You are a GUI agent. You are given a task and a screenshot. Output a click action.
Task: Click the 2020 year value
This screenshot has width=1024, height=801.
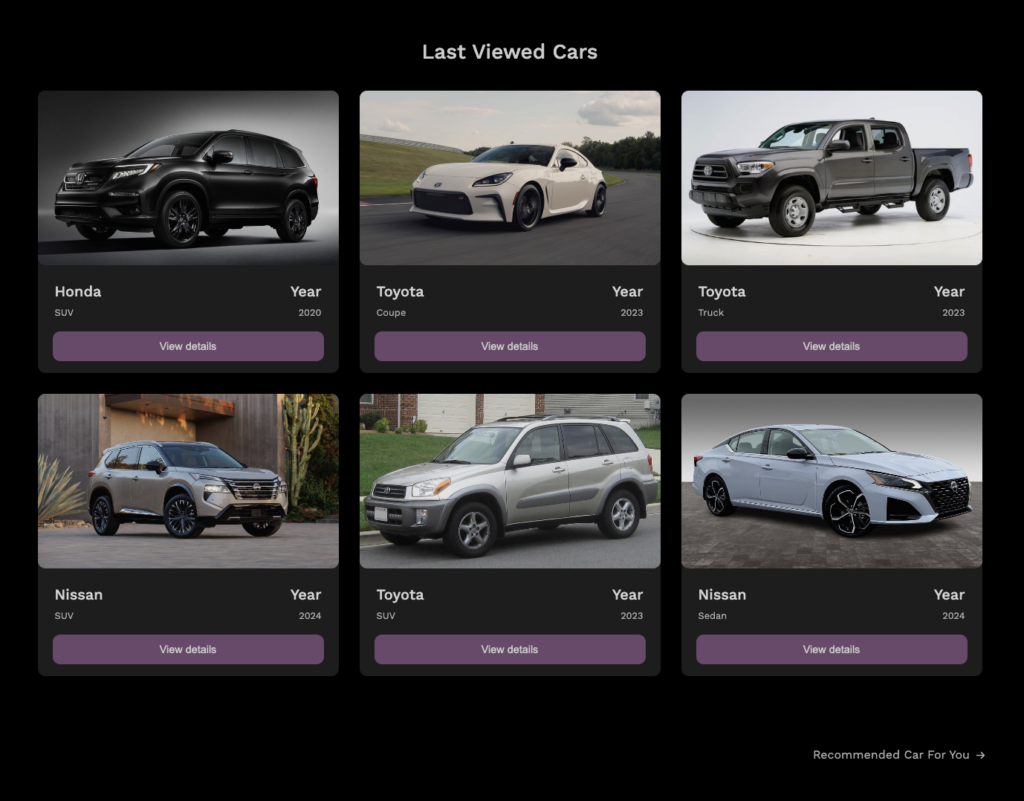click(x=309, y=313)
